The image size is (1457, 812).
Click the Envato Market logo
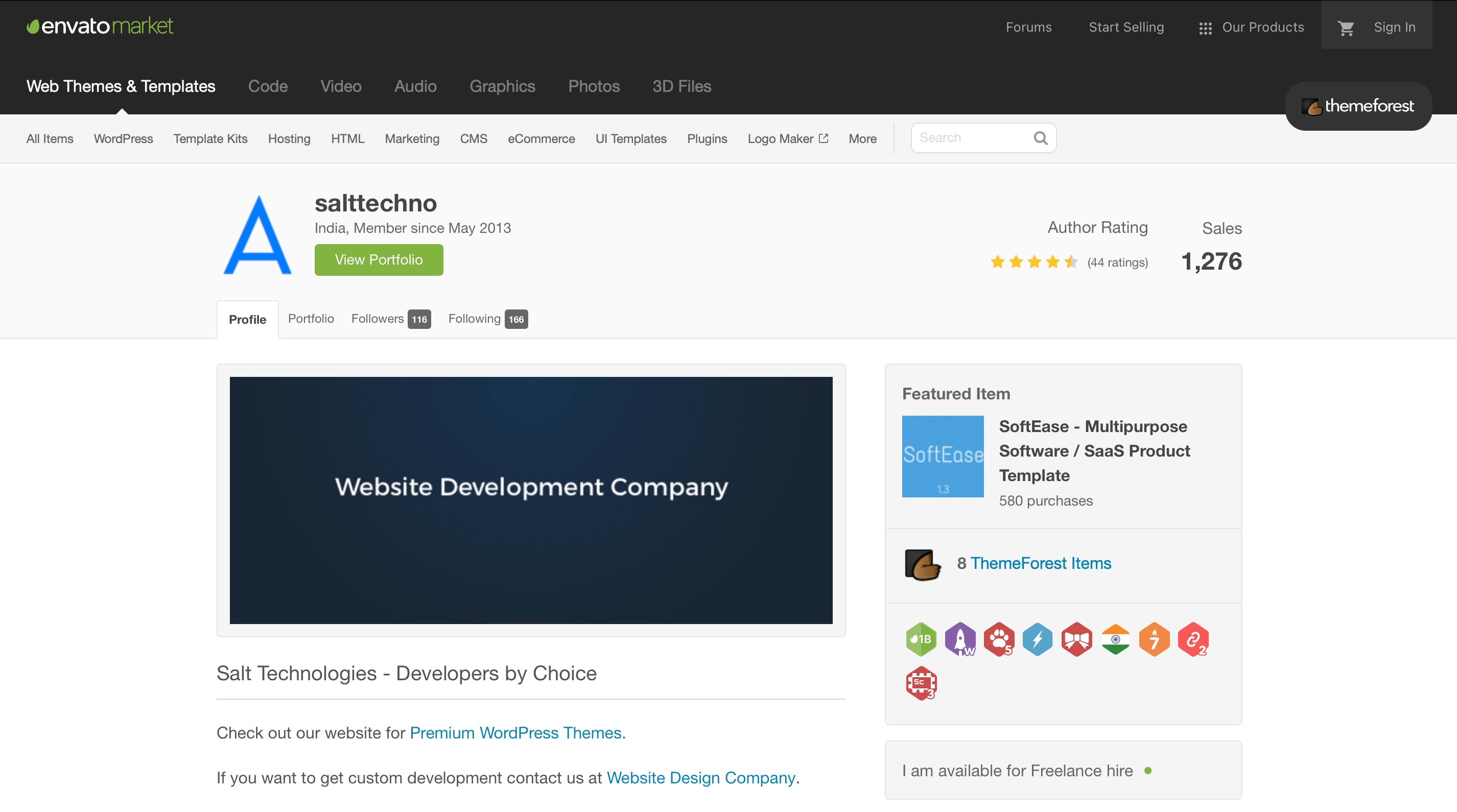point(100,25)
